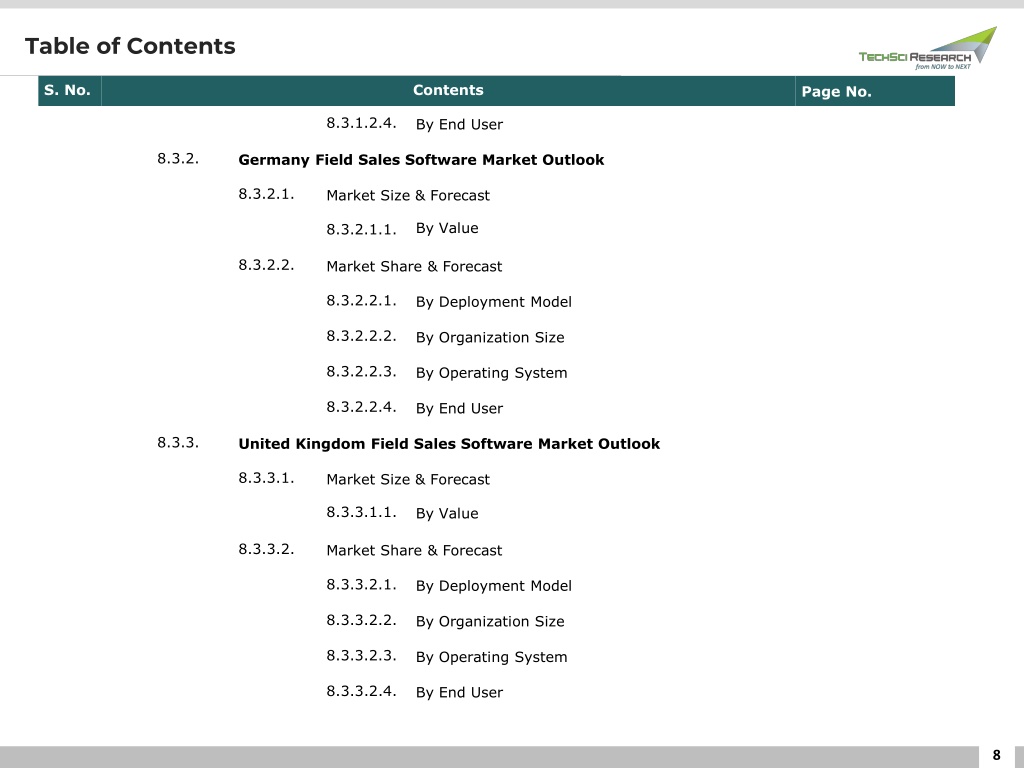Click "By Deployment Model" beside 8.3.3.2.1.
This screenshot has width=1024, height=768.
(494, 586)
